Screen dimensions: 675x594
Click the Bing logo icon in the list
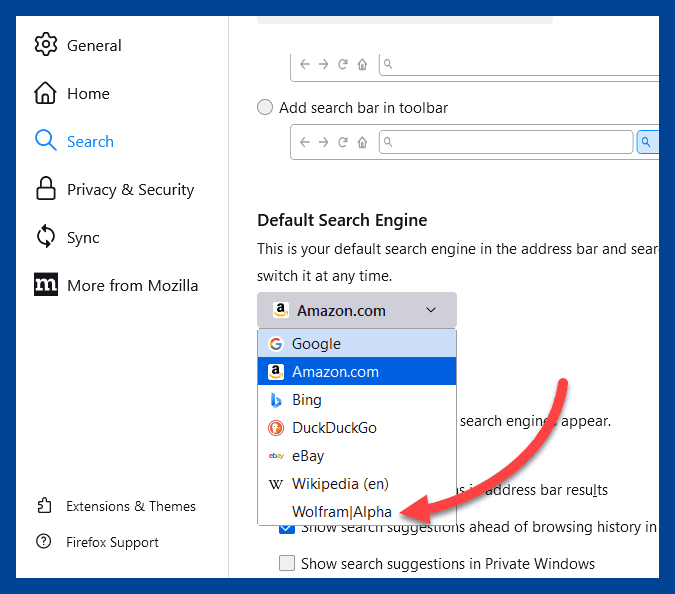pyautogui.click(x=276, y=400)
